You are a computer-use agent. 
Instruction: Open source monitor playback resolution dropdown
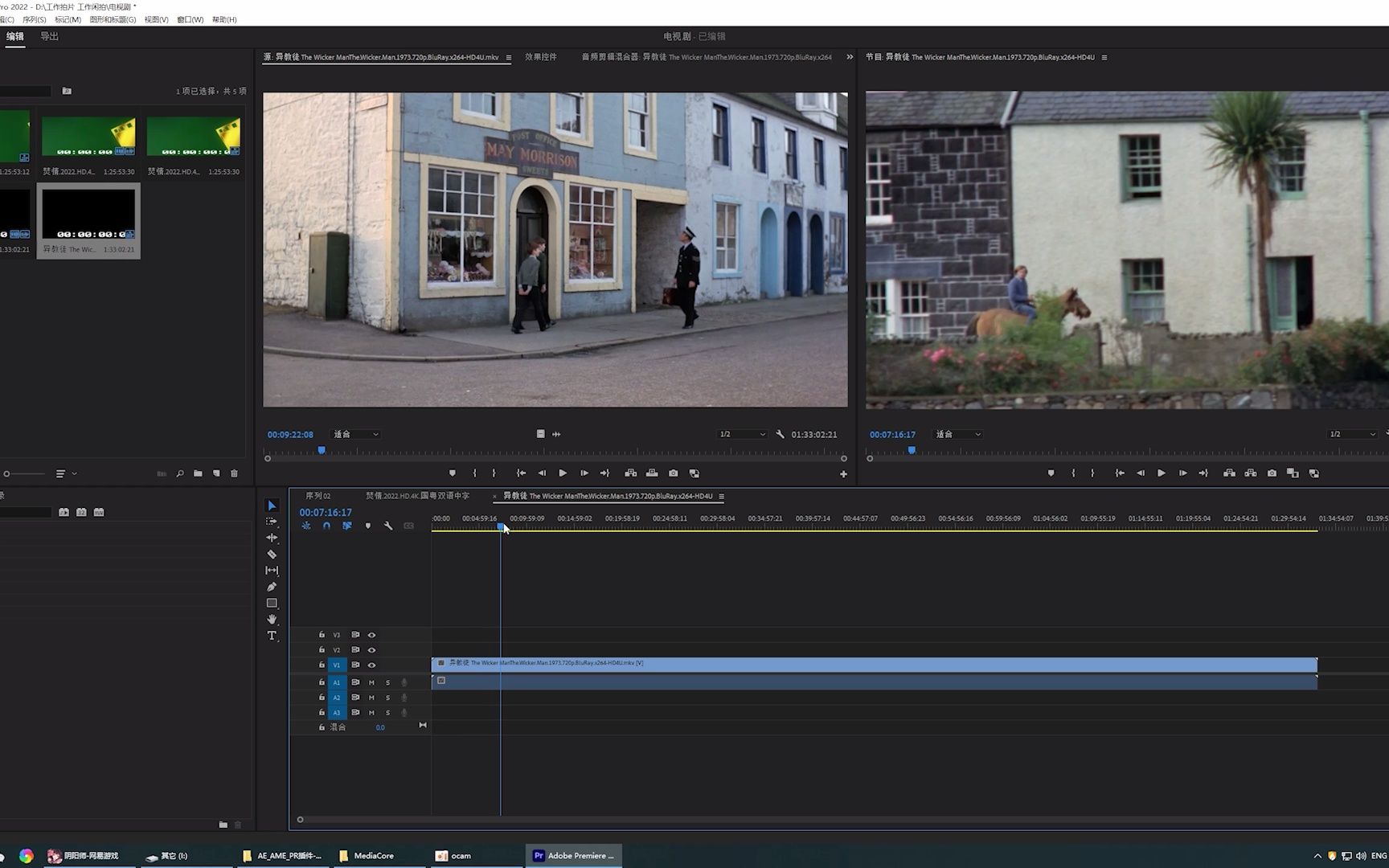click(742, 434)
